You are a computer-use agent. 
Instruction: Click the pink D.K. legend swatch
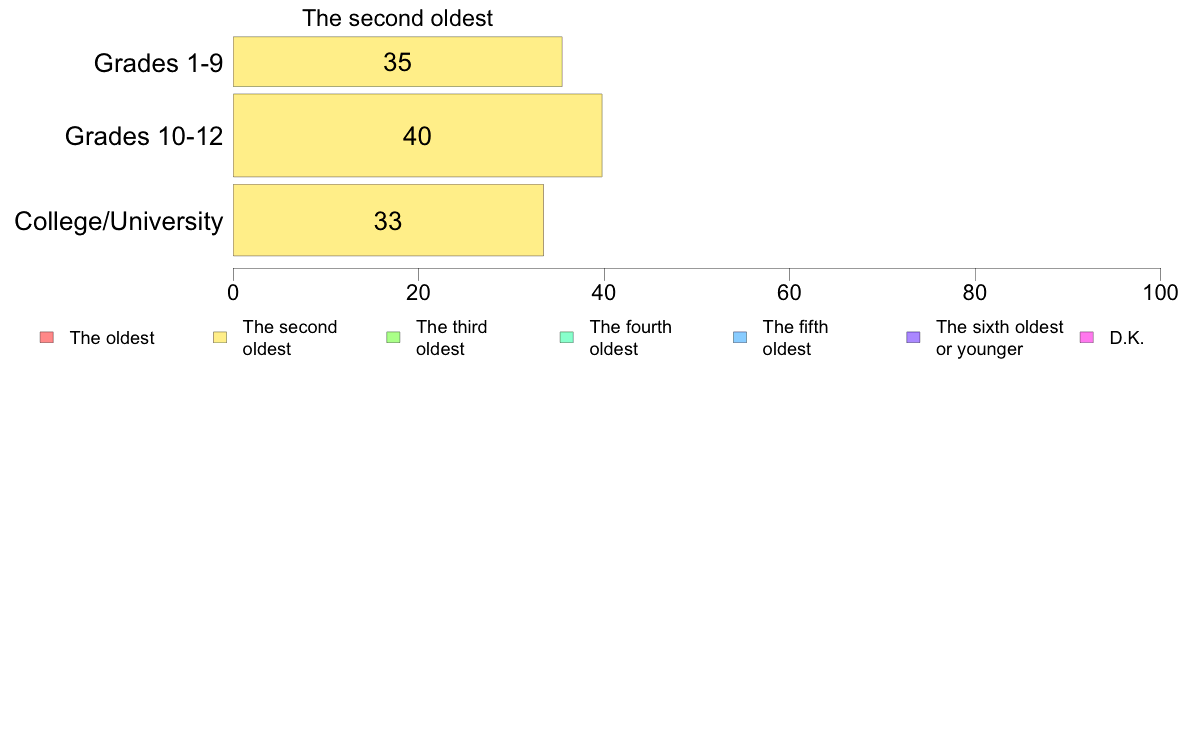[x=1086, y=337]
